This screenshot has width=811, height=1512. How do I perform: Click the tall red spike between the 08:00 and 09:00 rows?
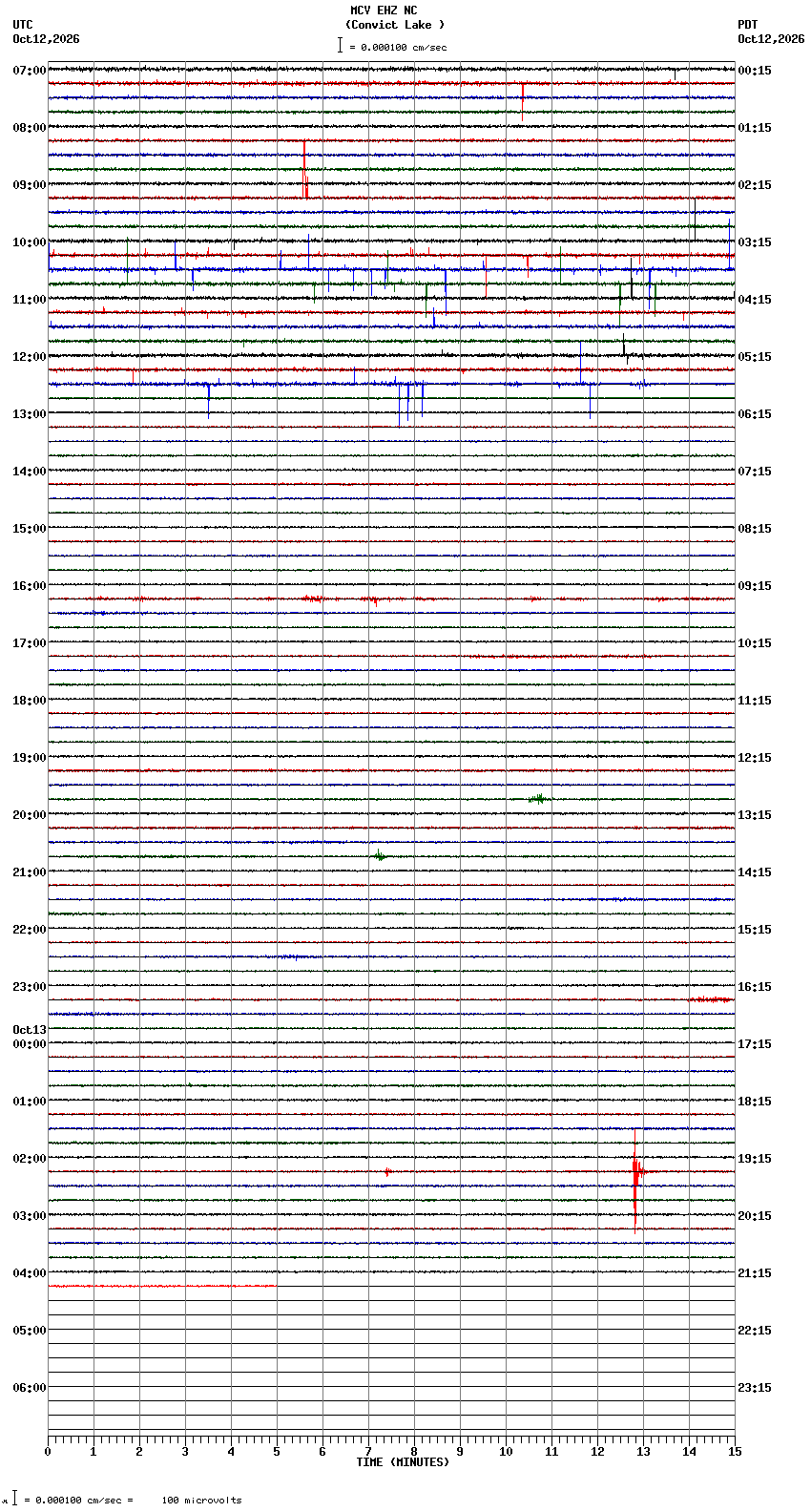[x=305, y=170]
